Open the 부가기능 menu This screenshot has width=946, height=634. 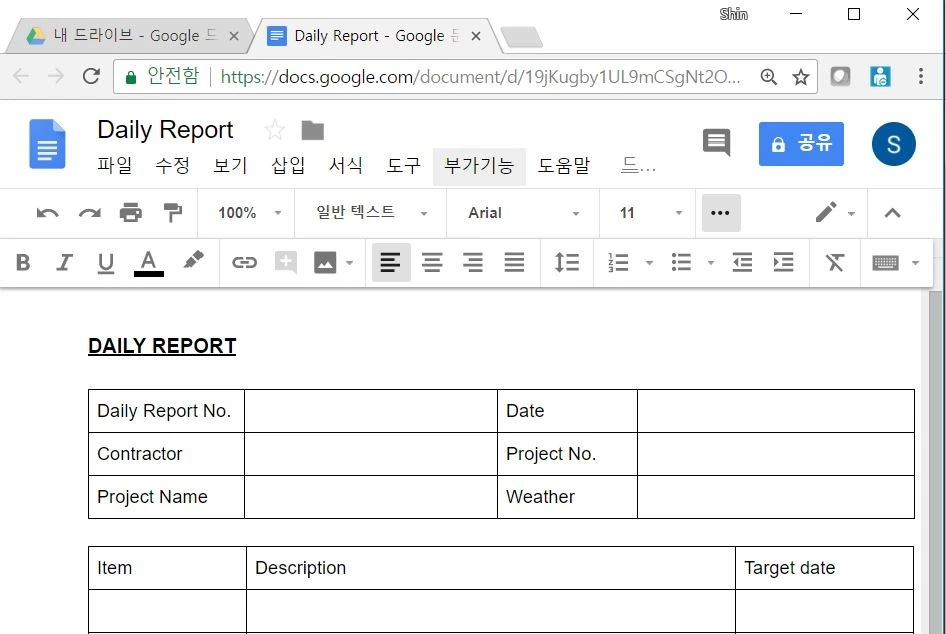(x=479, y=166)
